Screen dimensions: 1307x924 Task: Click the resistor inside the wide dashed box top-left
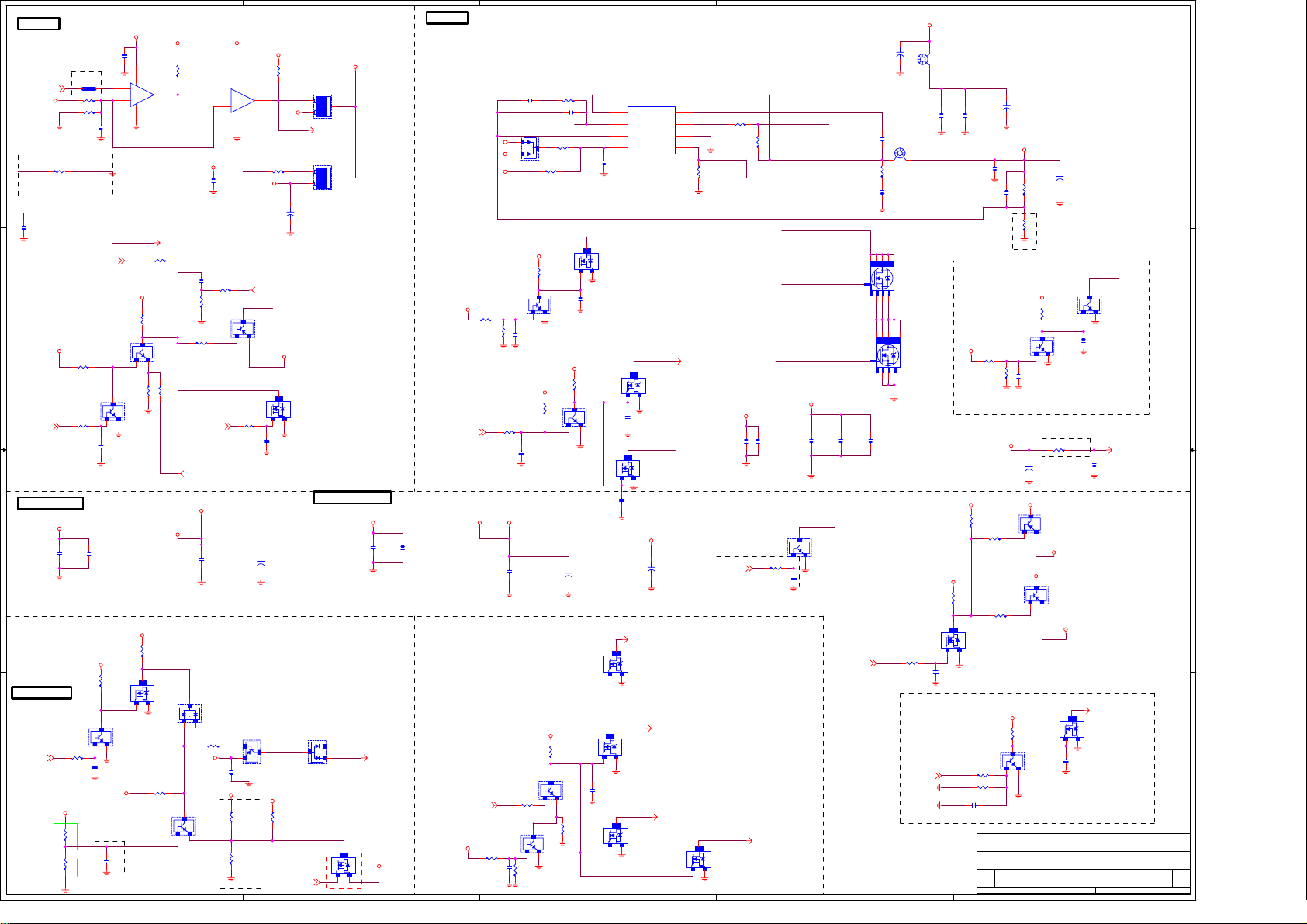[x=59, y=171]
